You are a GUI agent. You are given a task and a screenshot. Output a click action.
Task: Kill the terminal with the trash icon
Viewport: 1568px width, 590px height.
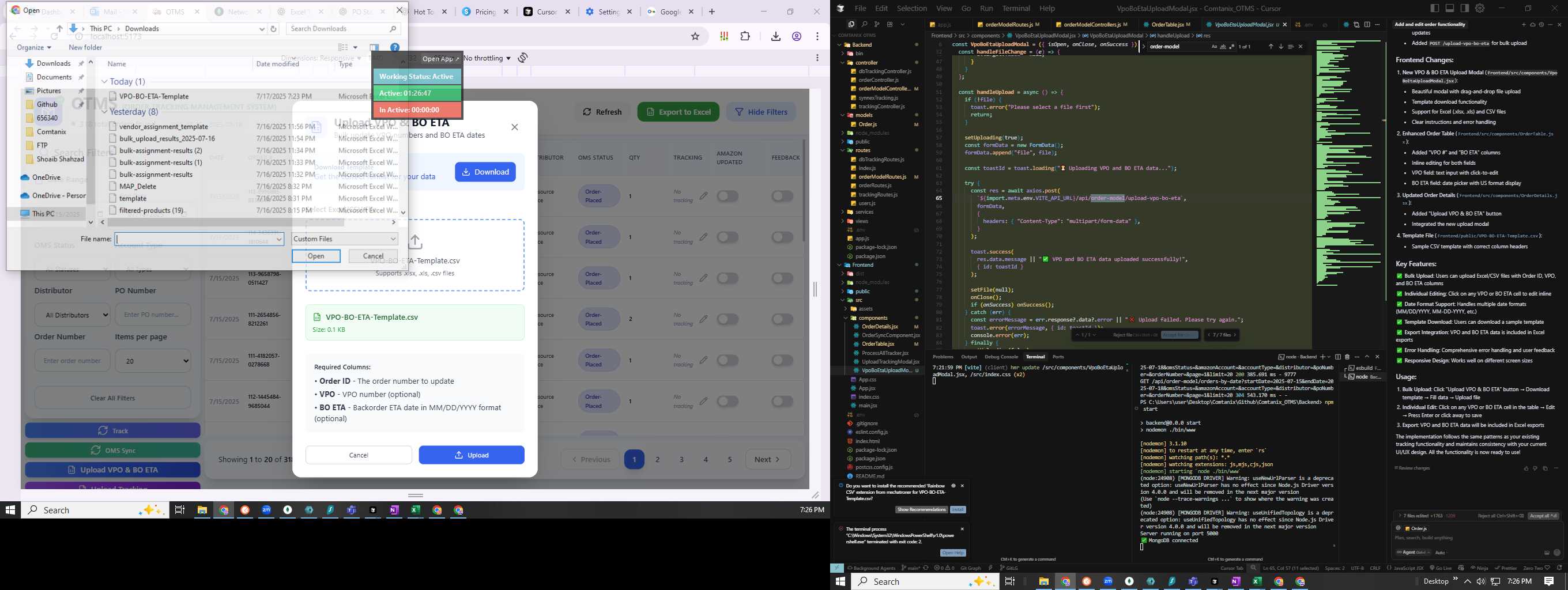[x=1347, y=357]
